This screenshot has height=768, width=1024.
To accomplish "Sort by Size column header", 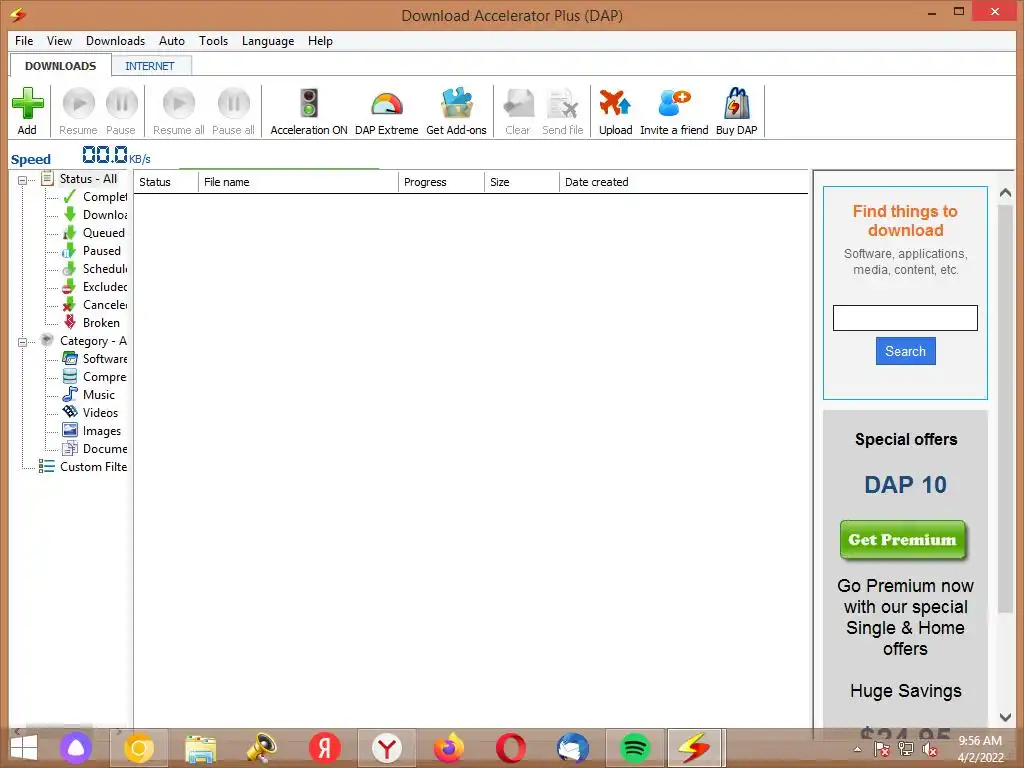I will [x=522, y=182].
